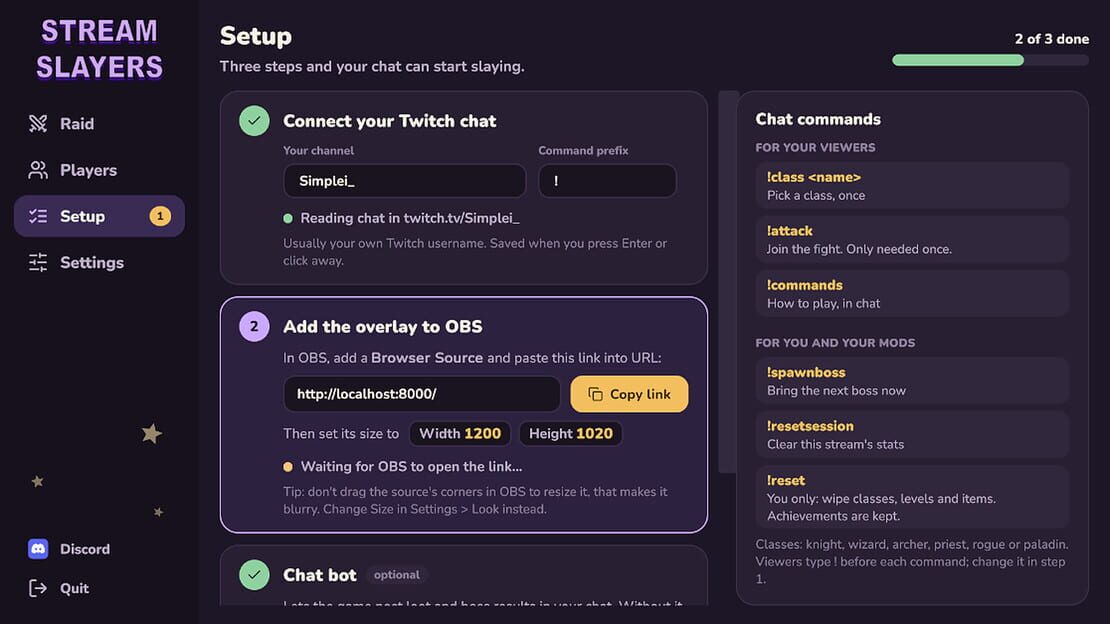The image size is (1110, 624).
Task: Click the step 2 number badge
Action: (x=254, y=327)
